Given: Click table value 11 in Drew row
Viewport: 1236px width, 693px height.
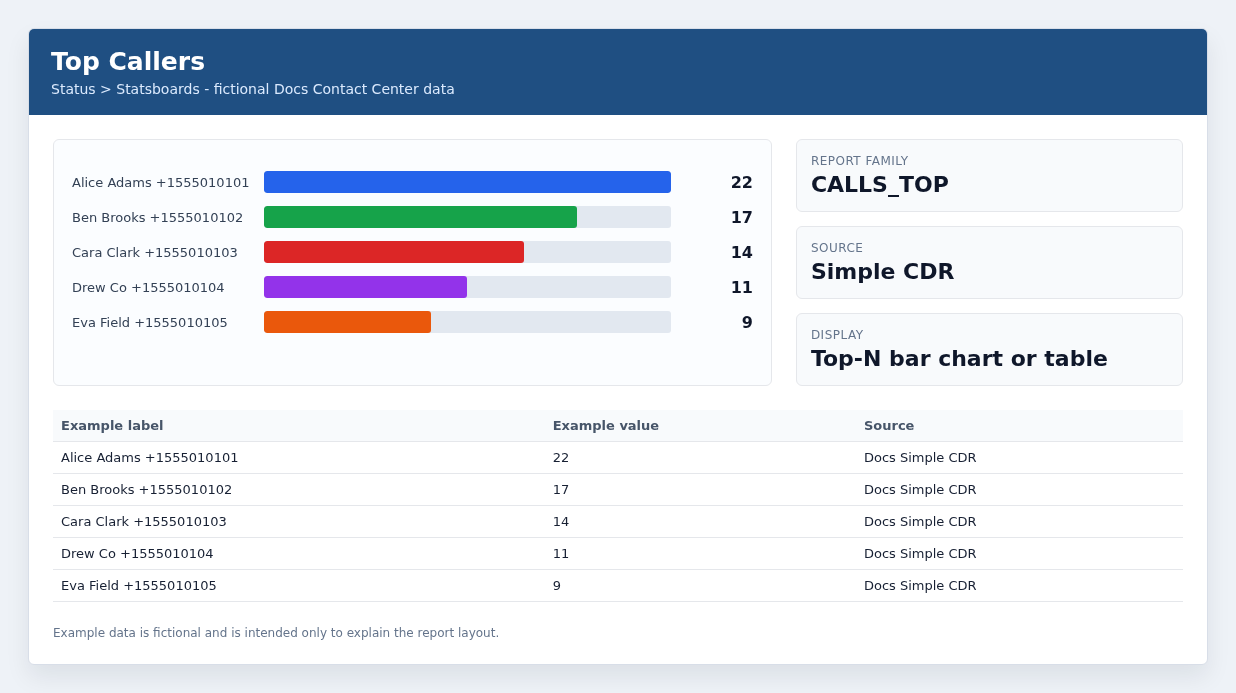Looking at the screenshot, I should (x=561, y=553).
